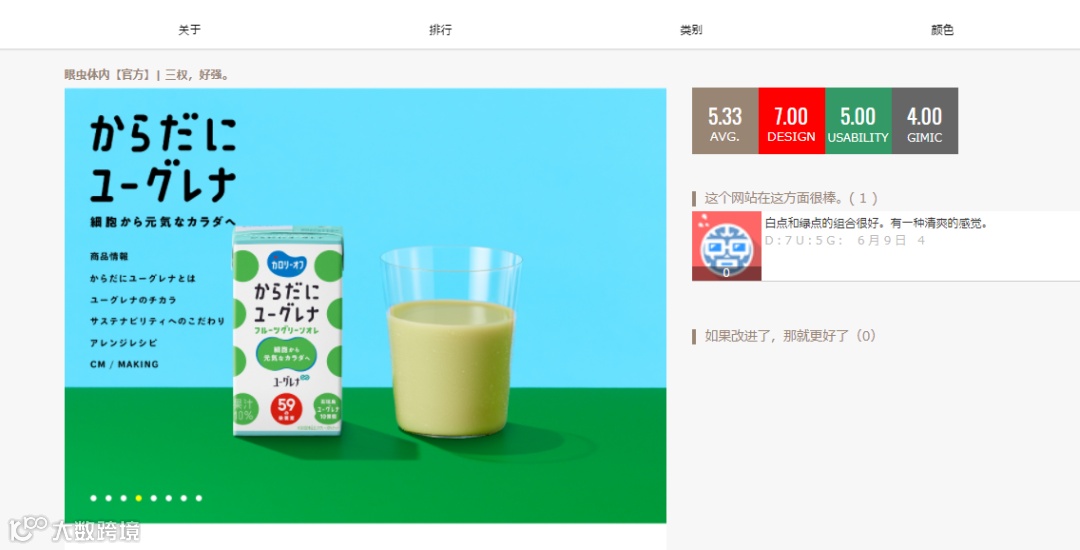This screenshot has width=1080, height=550.
Task: Open the 颜色 navigation item
Action: tap(942, 30)
